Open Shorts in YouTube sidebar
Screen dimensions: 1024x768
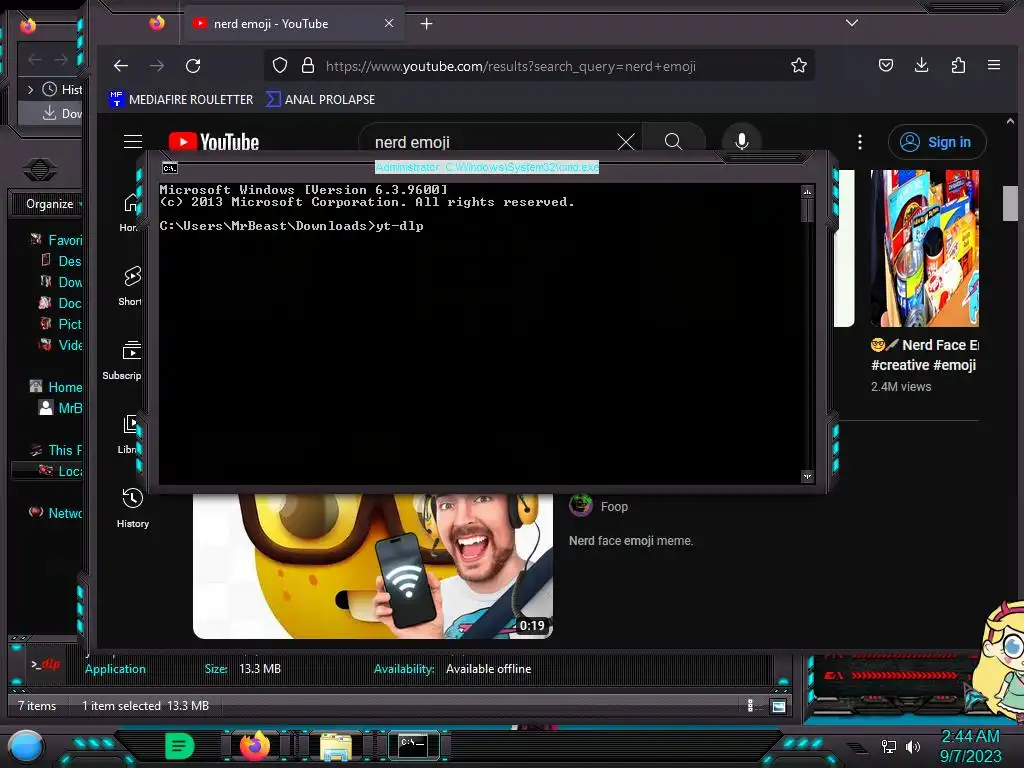[x=131, y=285]
